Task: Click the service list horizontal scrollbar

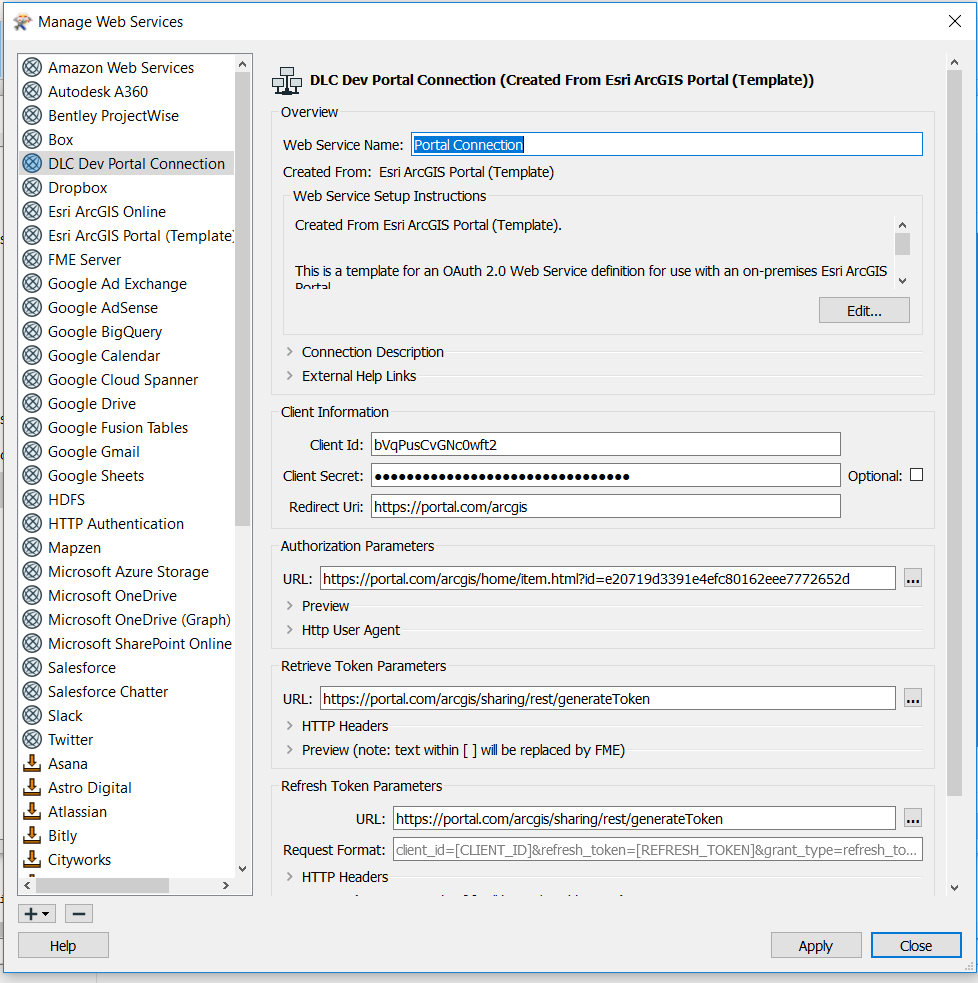Action: [102, 885]
